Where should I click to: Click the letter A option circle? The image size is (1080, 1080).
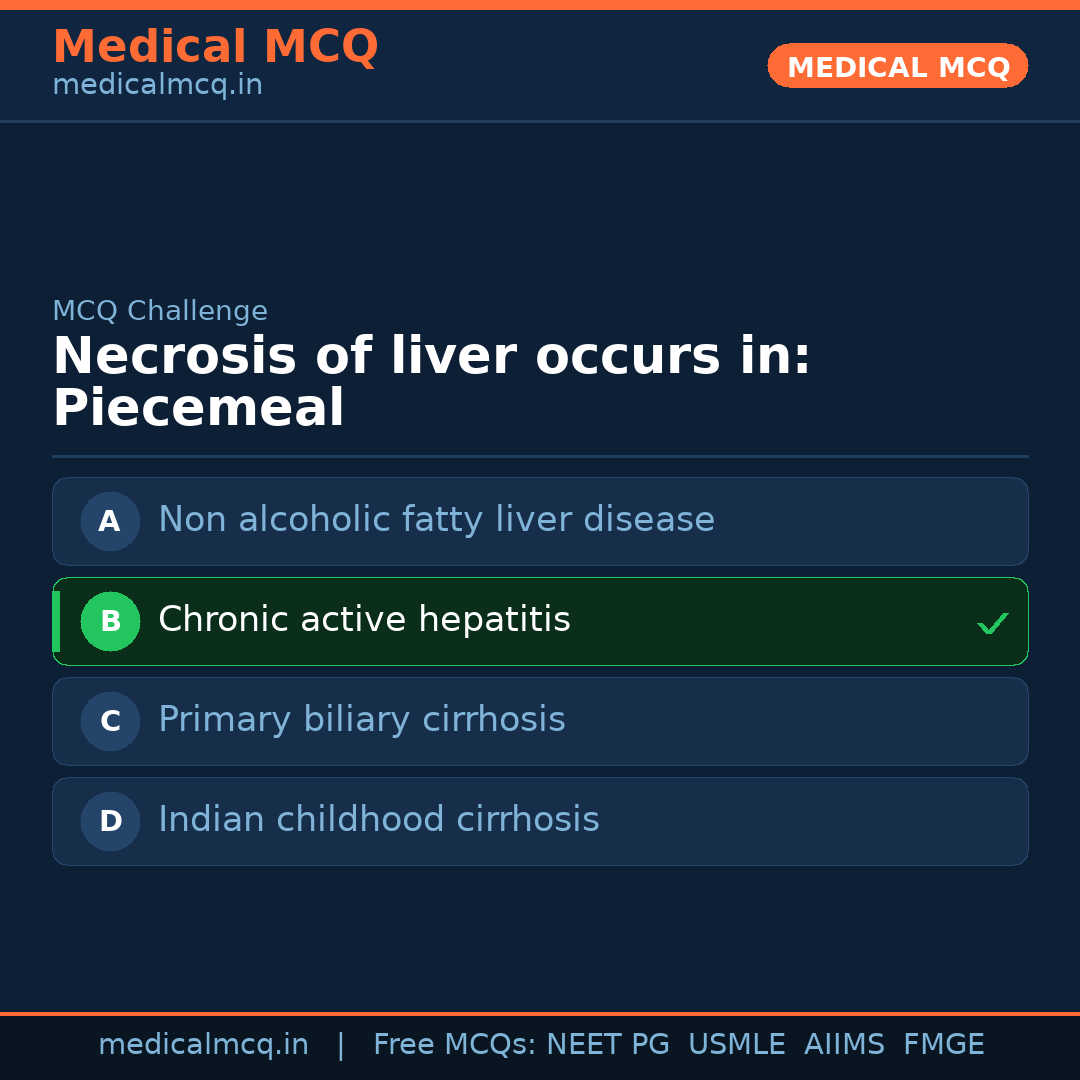pyautogui.click(x=110, y=521)
